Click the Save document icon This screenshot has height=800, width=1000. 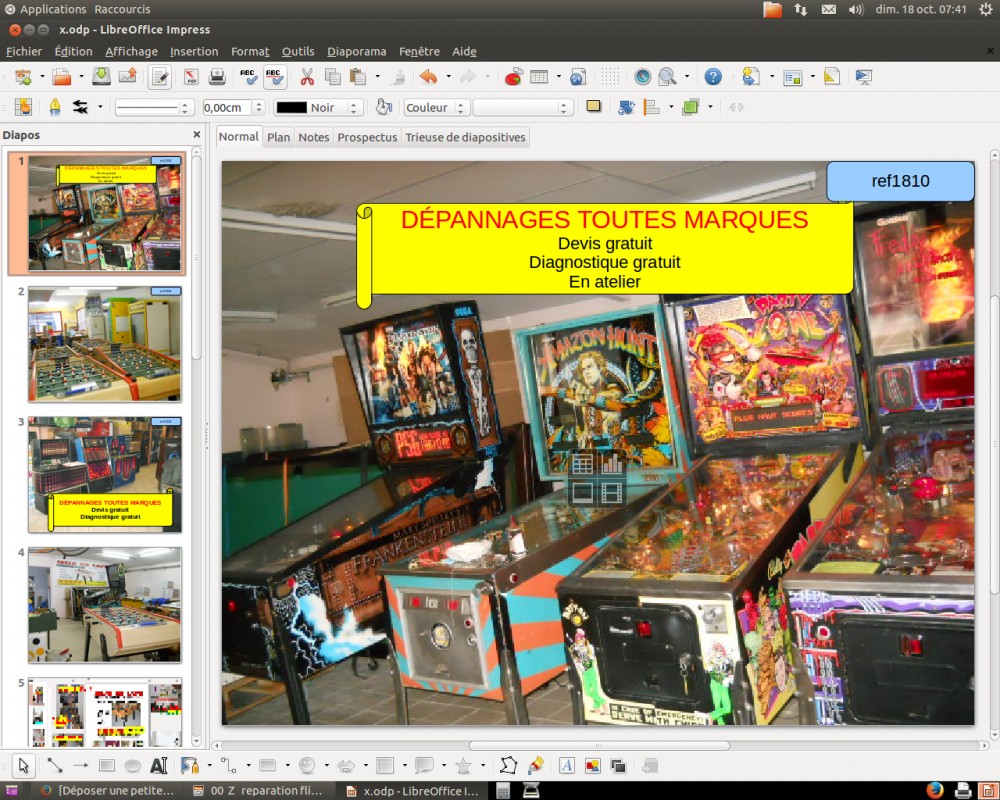(x=101, y=77)
